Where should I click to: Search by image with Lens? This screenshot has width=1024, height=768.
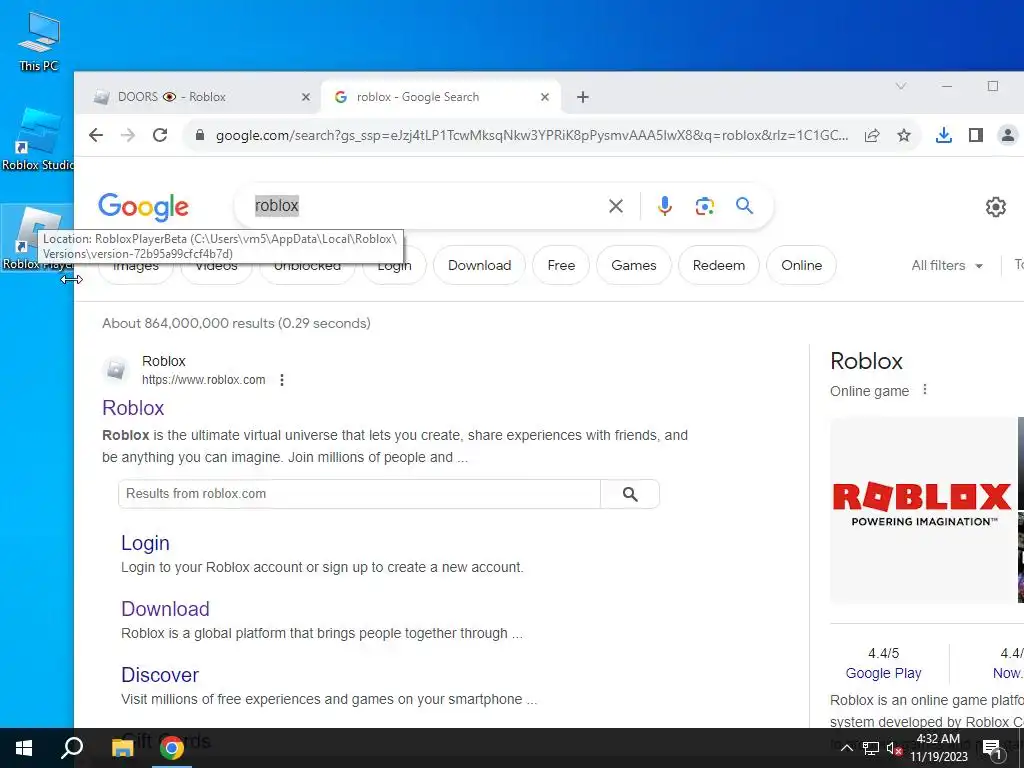click(705, 206)
